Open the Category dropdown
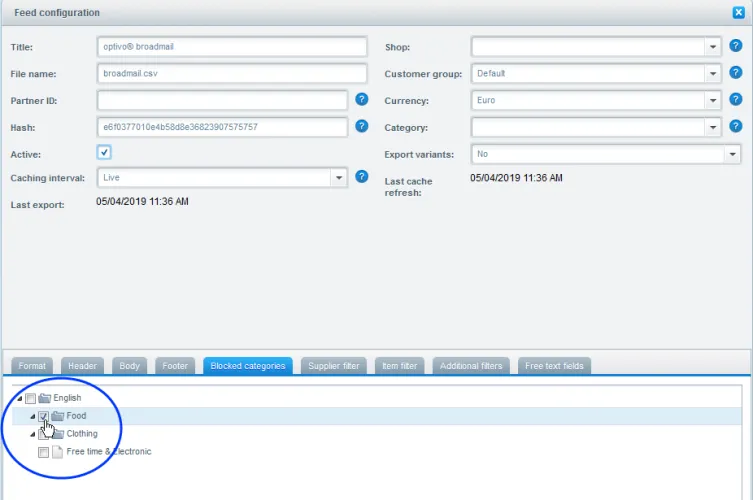The width and height of the screenshot is (753, 500). pyautogui.click(x=713, y=127)
